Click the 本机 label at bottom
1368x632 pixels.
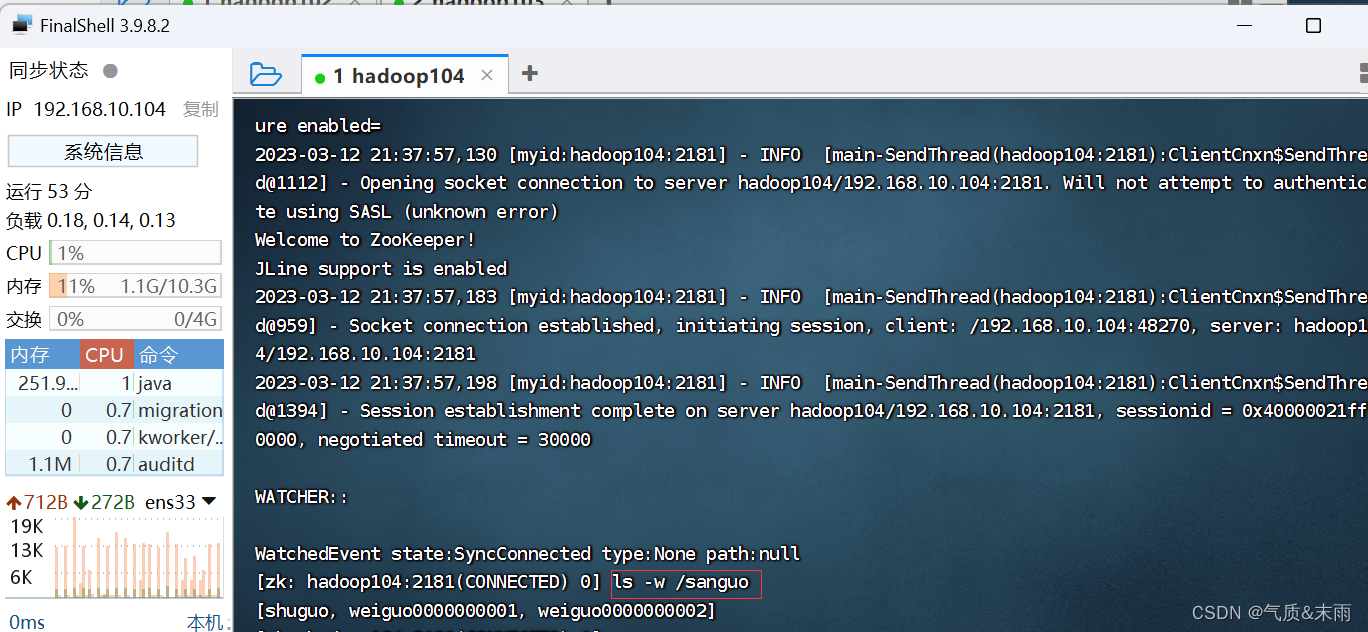pyautogui.click(x=205, y=623)
